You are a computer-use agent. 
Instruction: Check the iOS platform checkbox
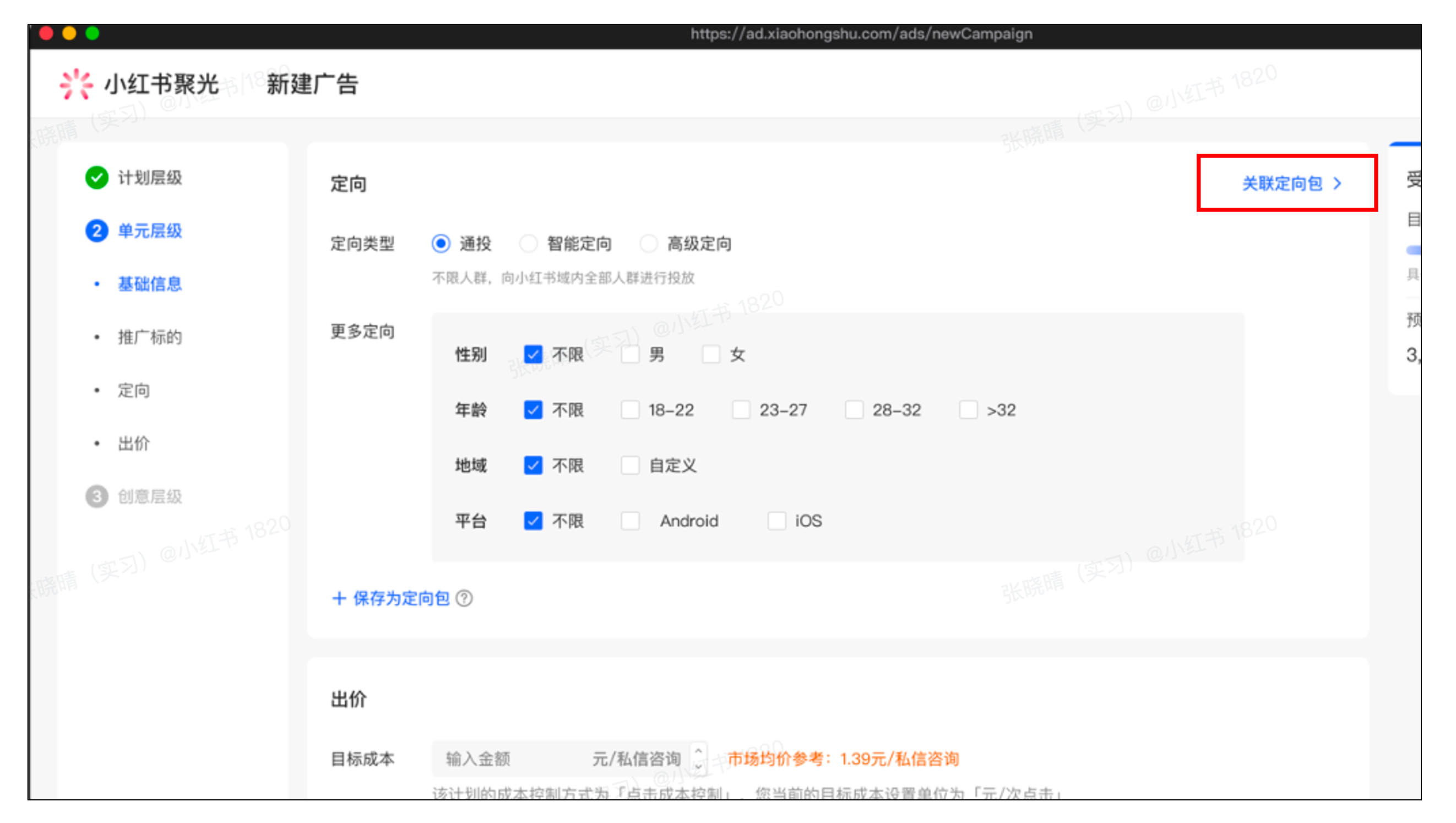(776, 521)
